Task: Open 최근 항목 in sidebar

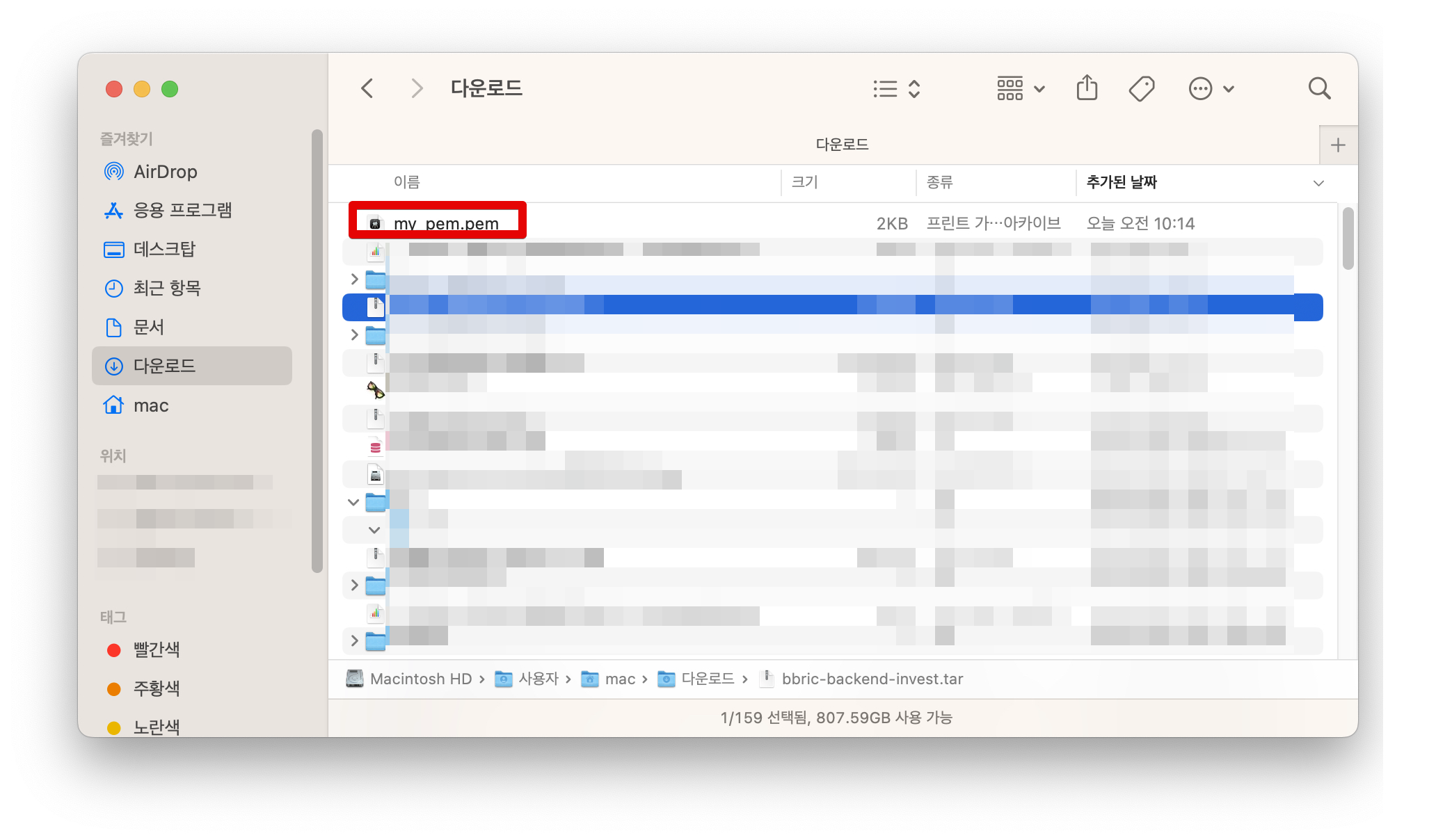Action: [x=167, y=288]
